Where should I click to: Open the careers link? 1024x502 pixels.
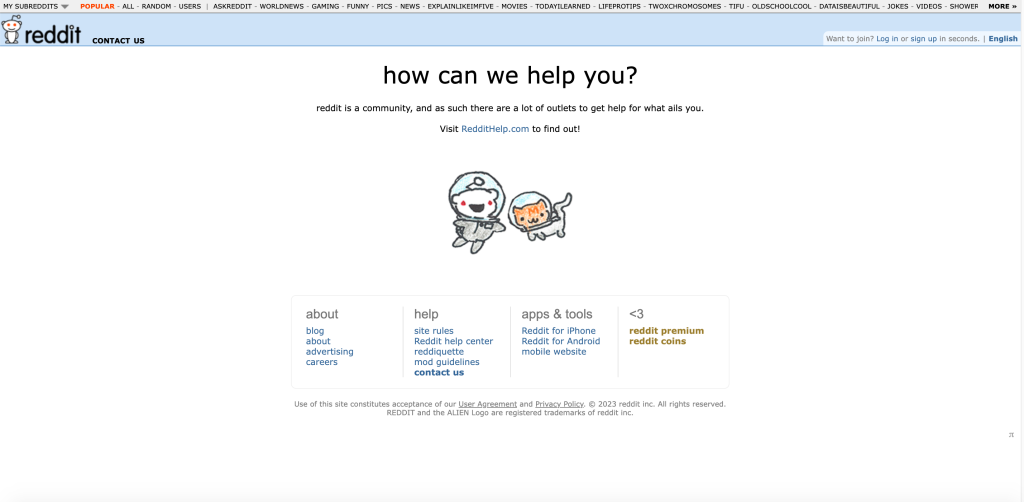[322, 362]
